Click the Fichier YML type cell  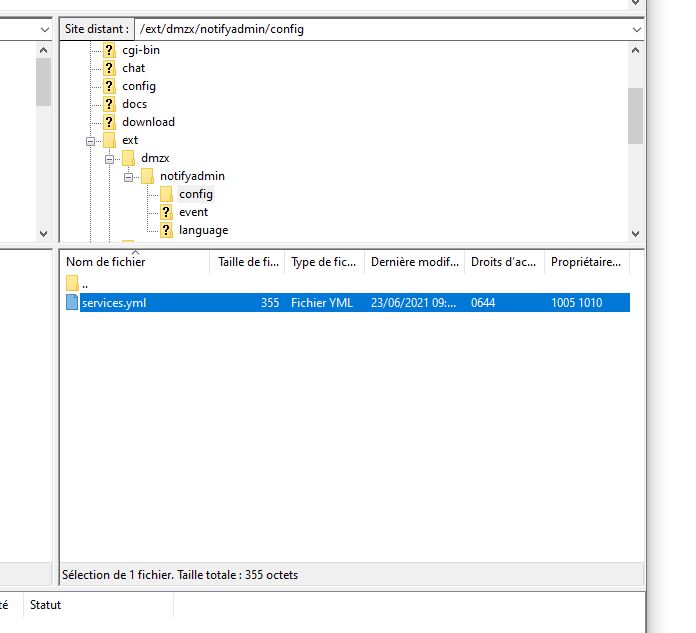(322, 303)
